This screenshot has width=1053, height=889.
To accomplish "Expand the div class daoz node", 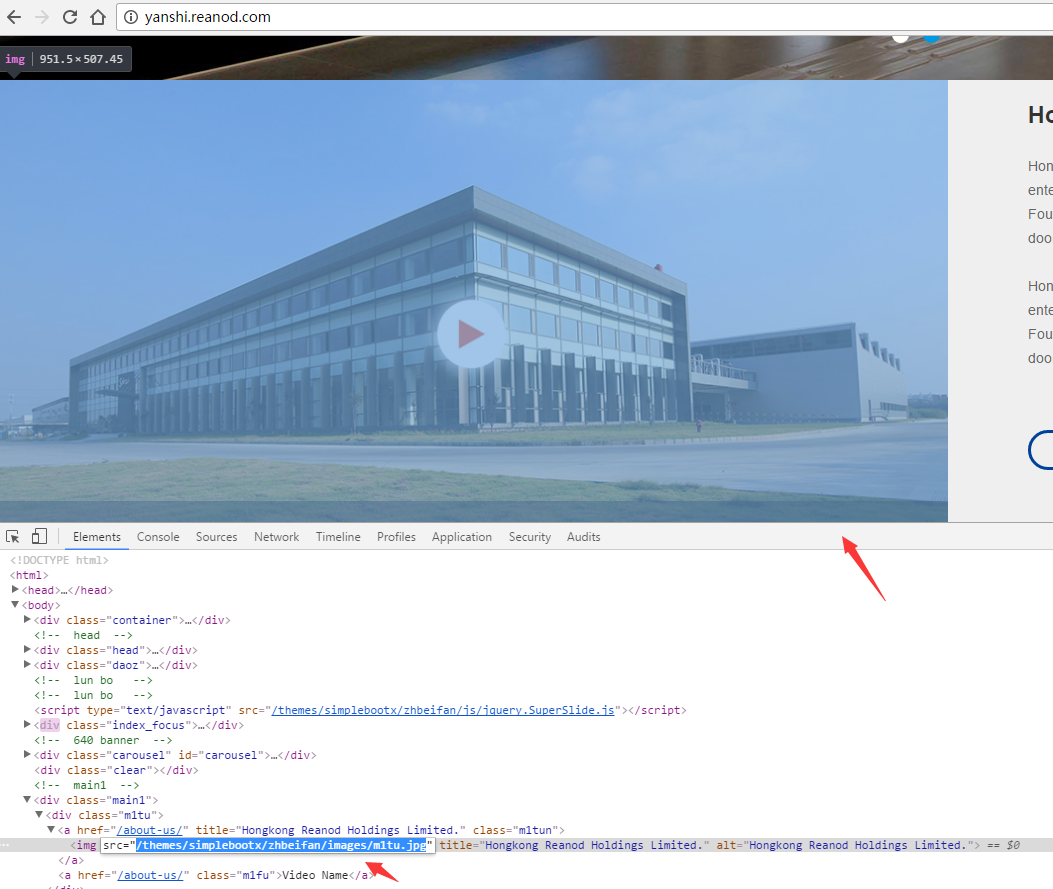I will [x=28, y=665].
